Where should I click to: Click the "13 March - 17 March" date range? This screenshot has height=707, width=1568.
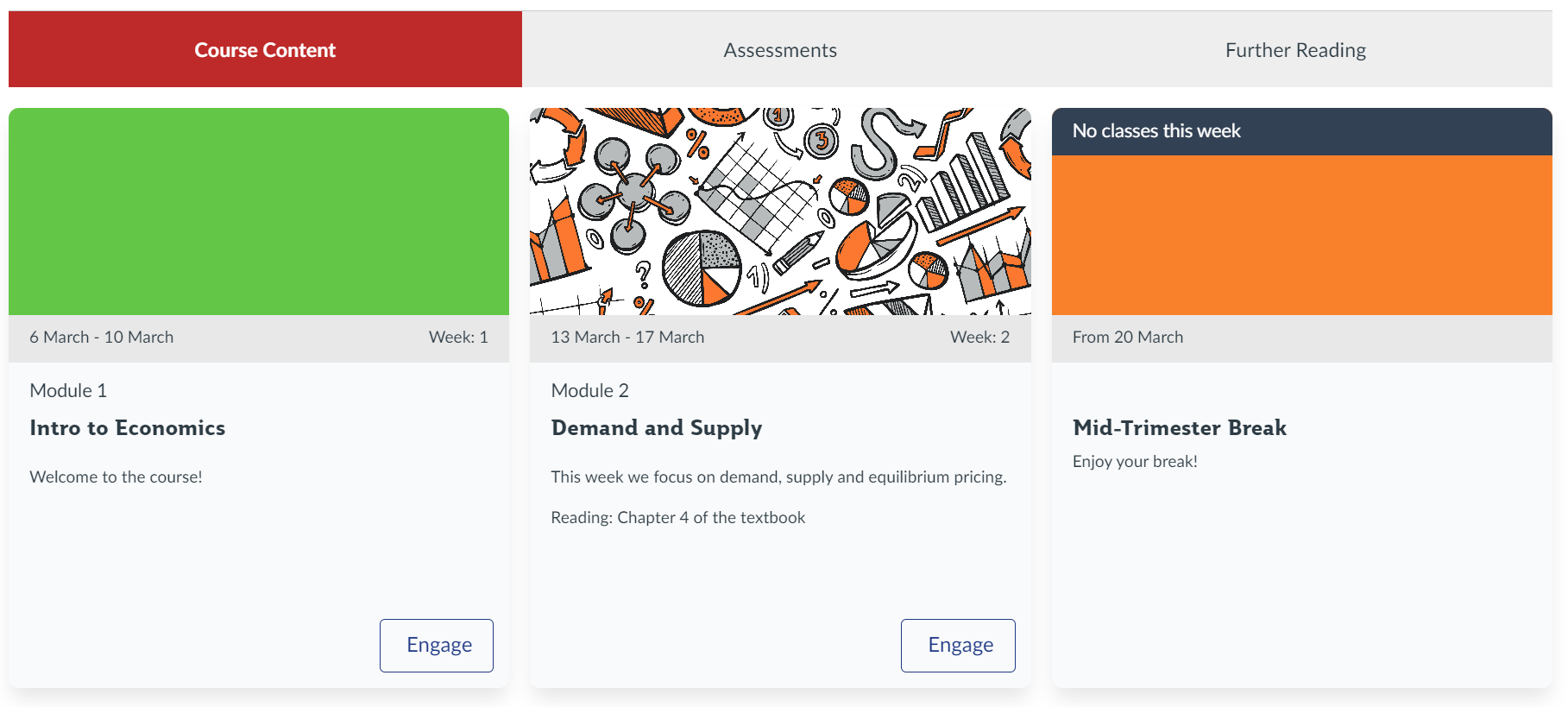(627, 338)
